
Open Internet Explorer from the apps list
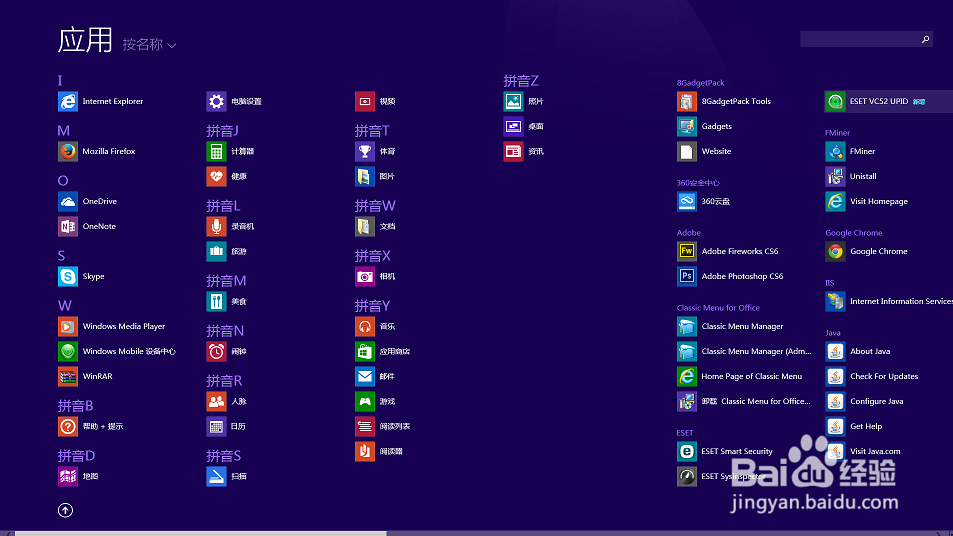click(x=101, y=101)
